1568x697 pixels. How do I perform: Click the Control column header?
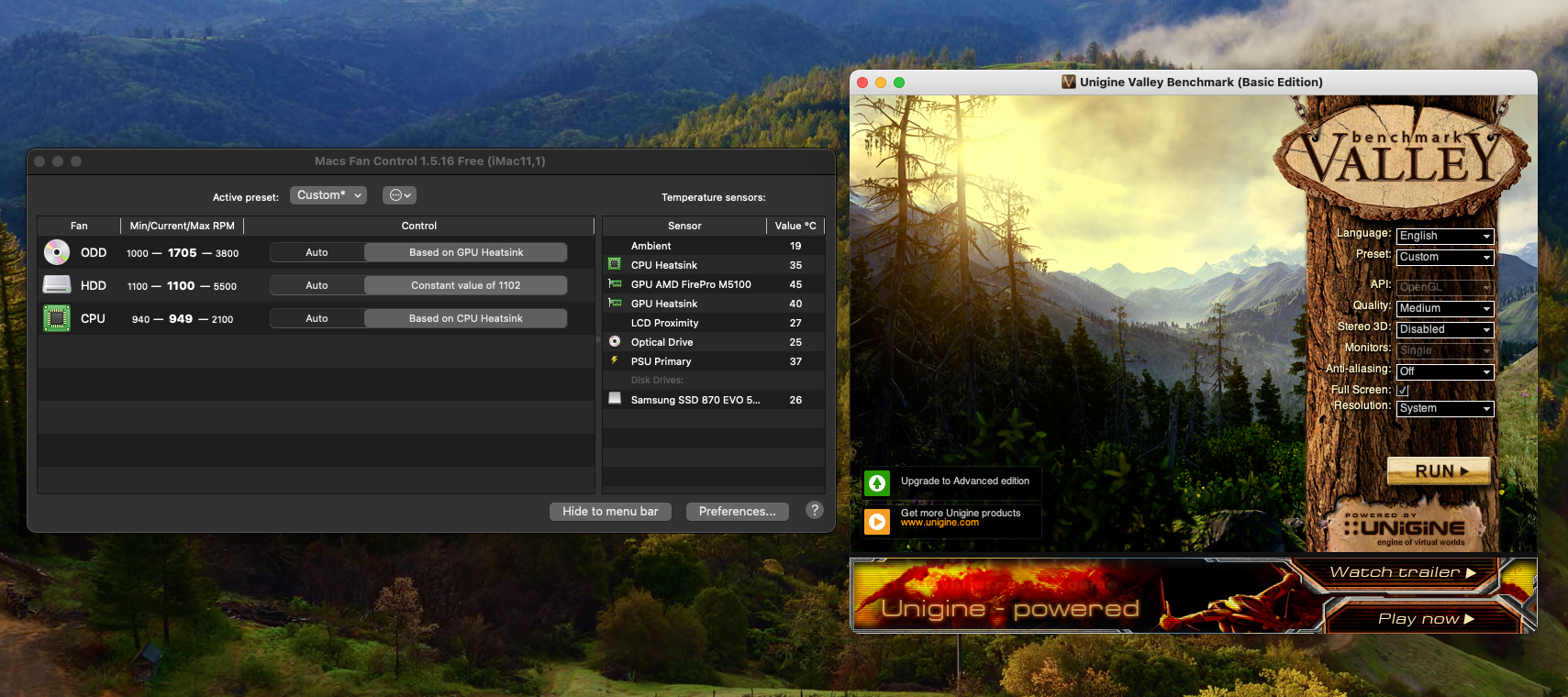tap(419, 226)
